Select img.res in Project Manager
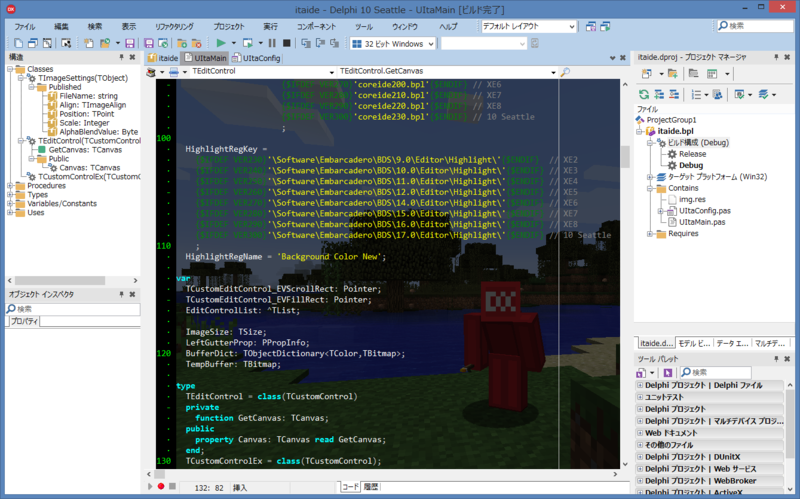This screenshot has width=800, height=499. [692, 199]
